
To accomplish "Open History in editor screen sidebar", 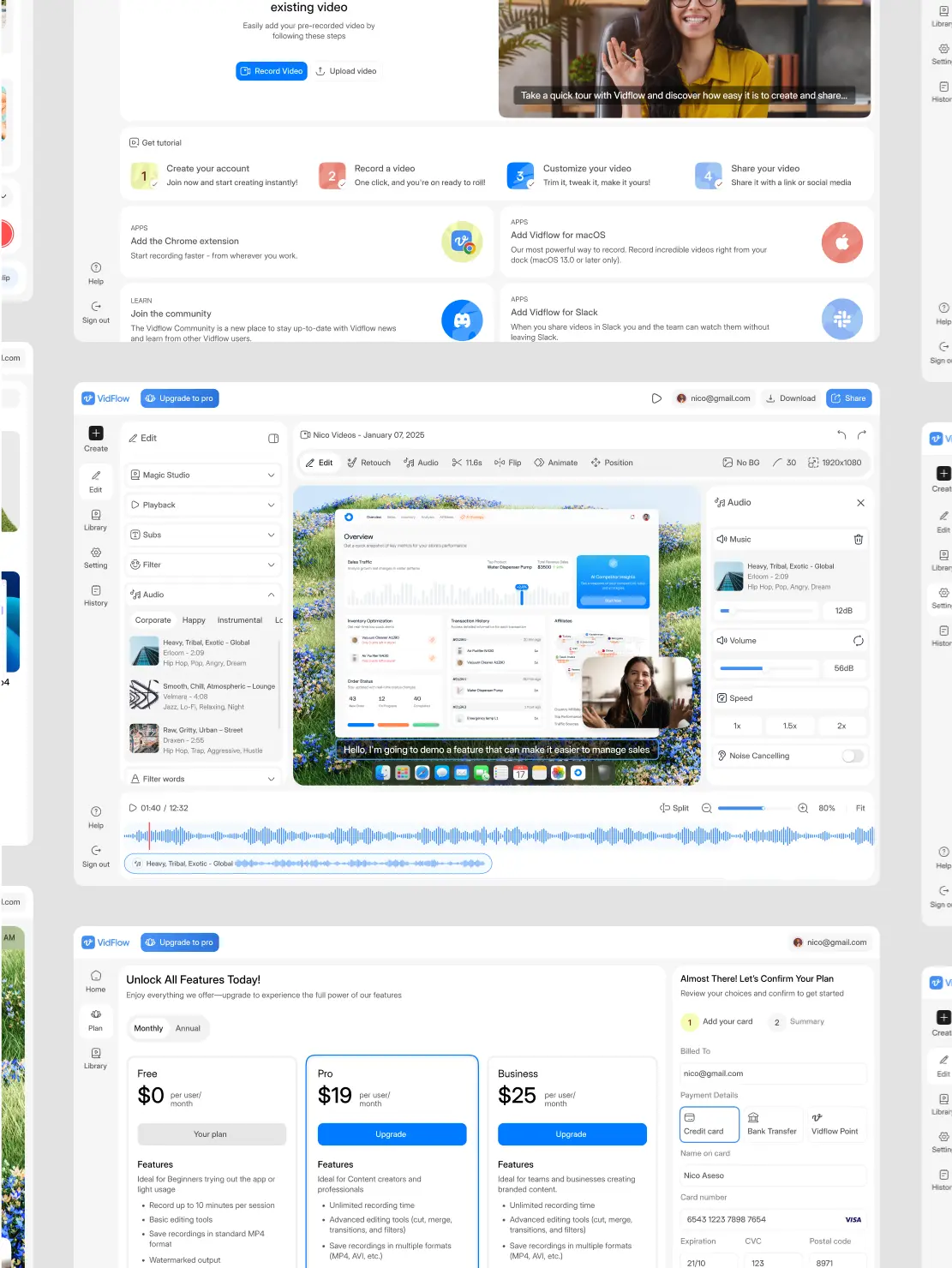I will 96,595.
